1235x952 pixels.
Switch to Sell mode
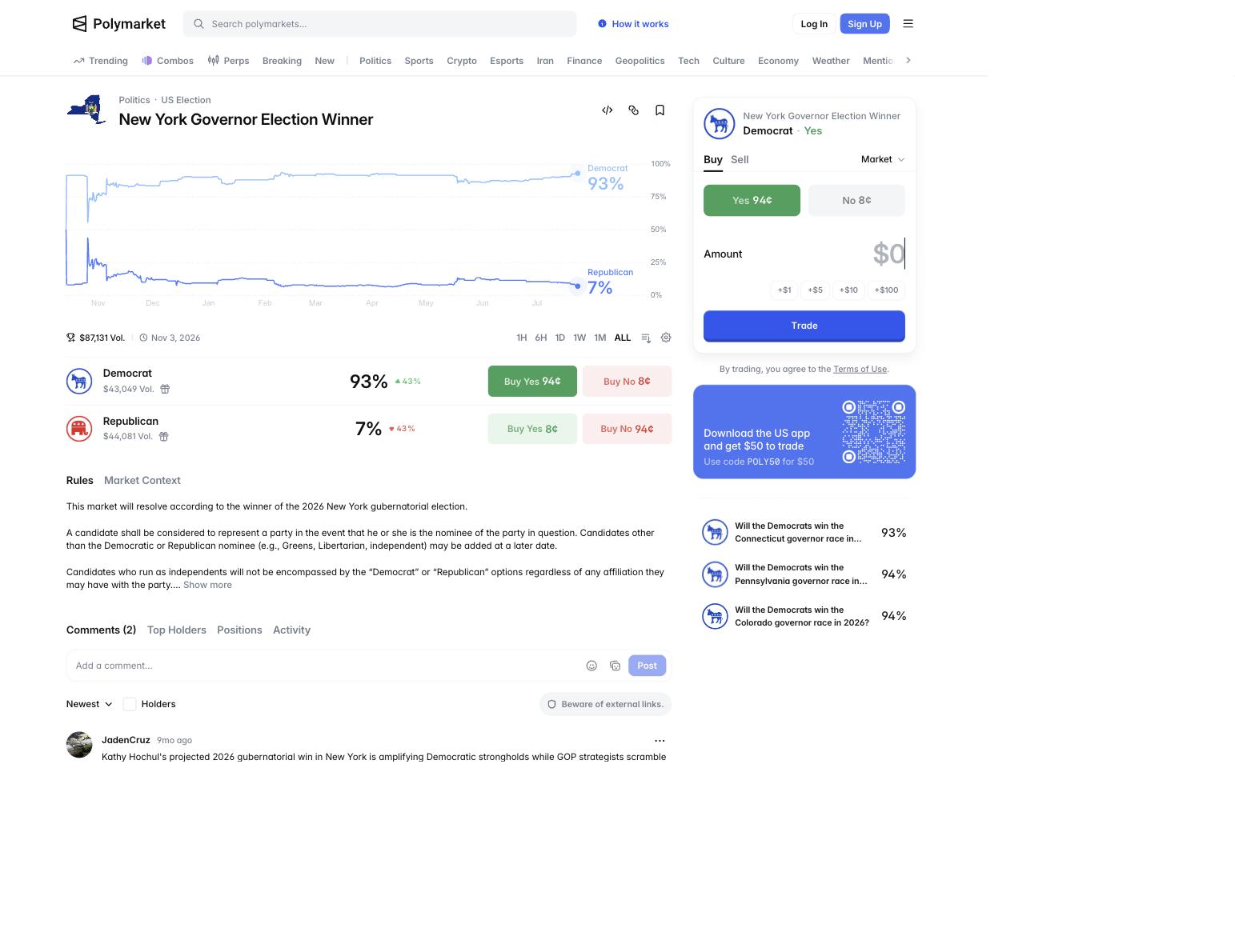click(740, 160)
